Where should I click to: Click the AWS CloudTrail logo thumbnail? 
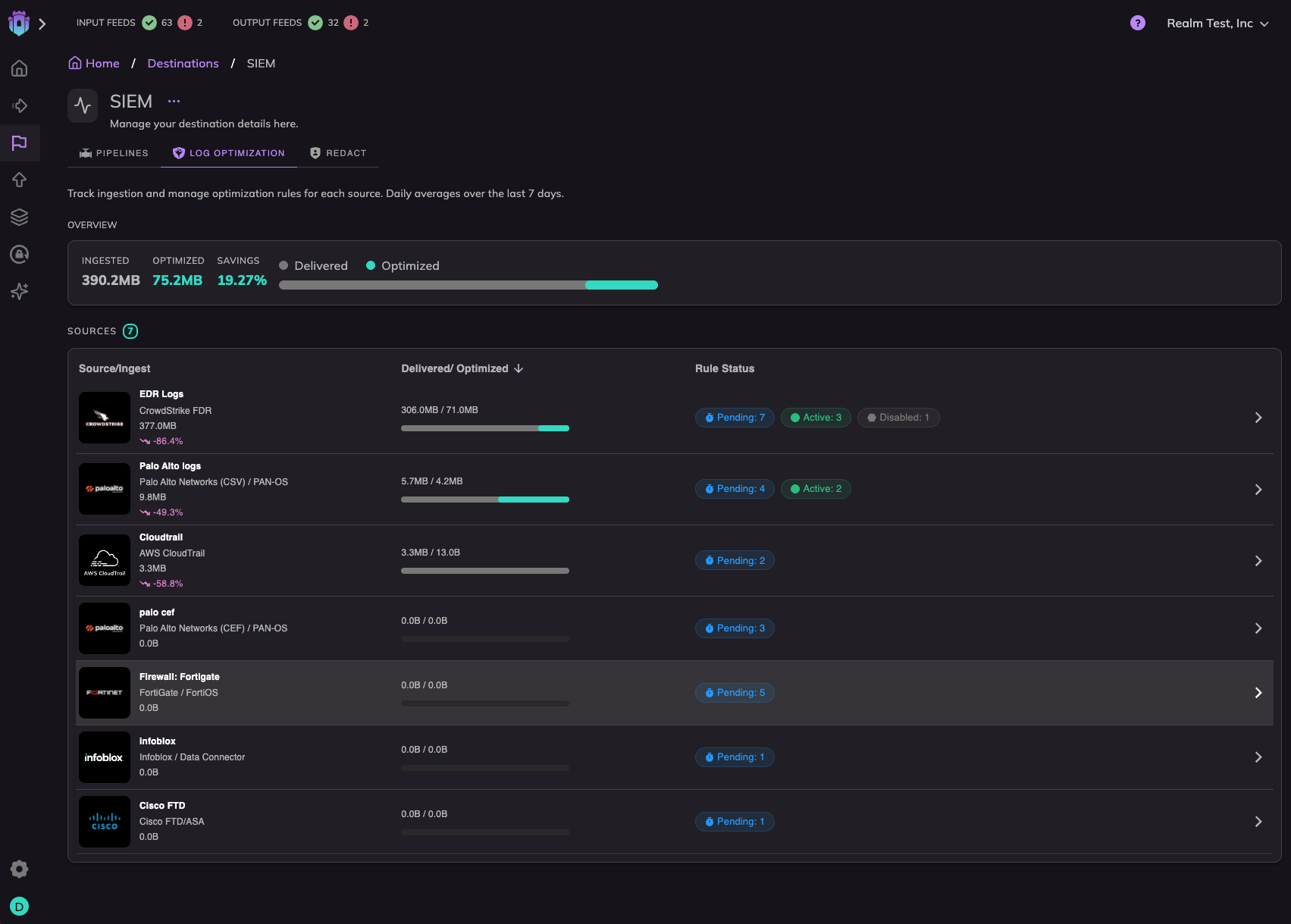point(105,560)
